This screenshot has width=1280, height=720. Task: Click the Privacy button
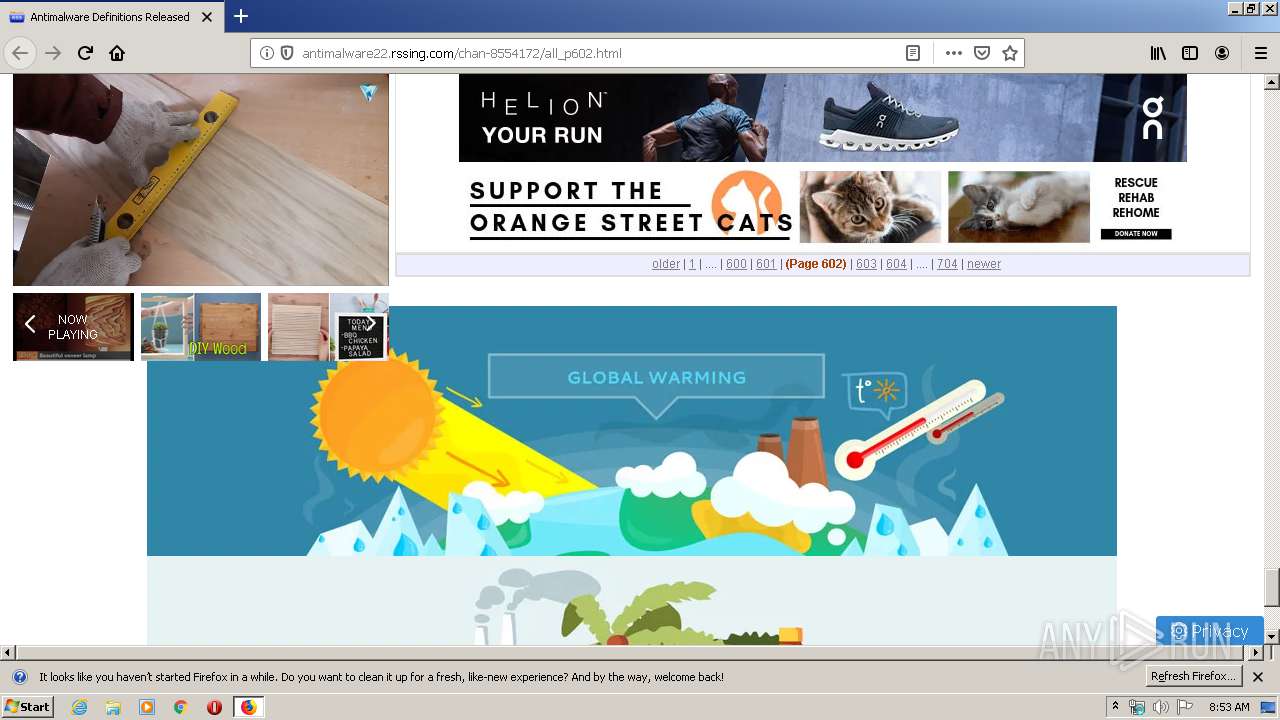click(x=1210, y=631)
